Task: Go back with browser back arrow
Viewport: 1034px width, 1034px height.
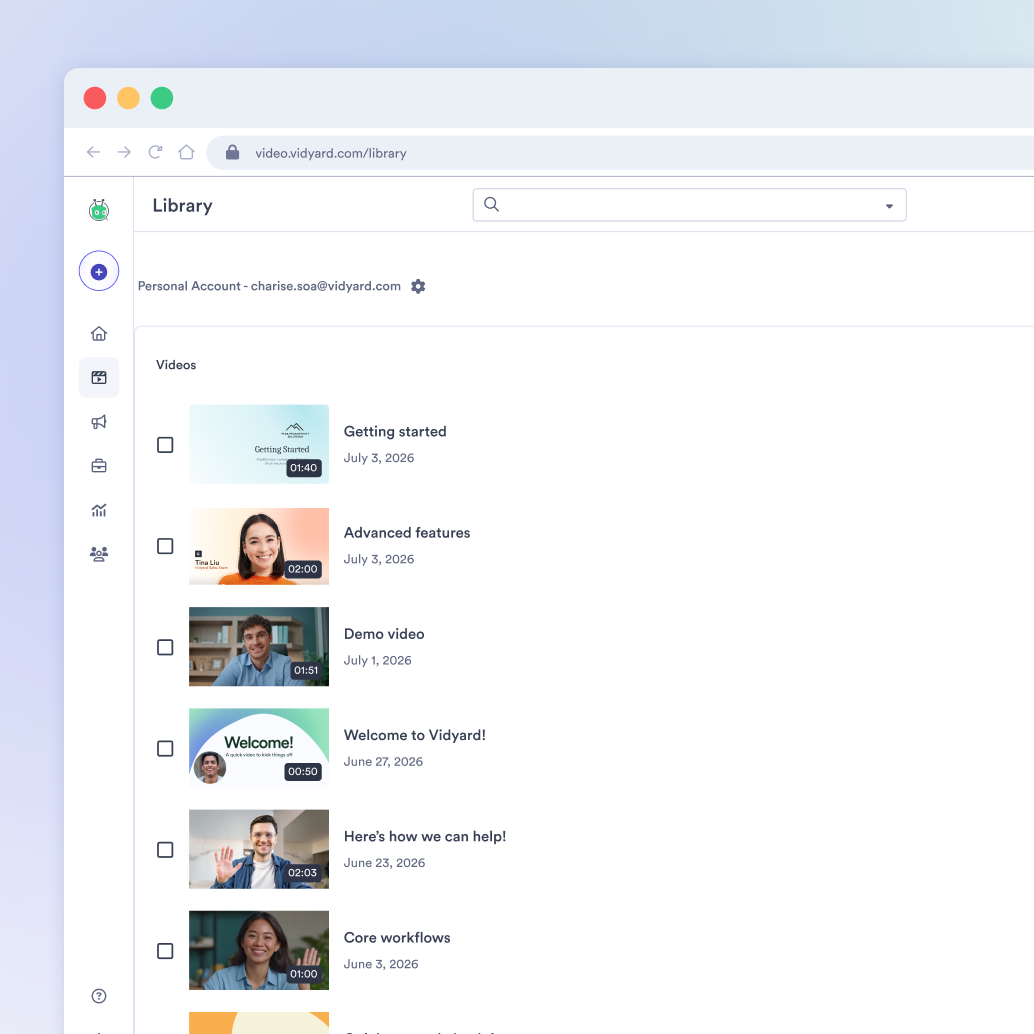Action: click(94, 152)
